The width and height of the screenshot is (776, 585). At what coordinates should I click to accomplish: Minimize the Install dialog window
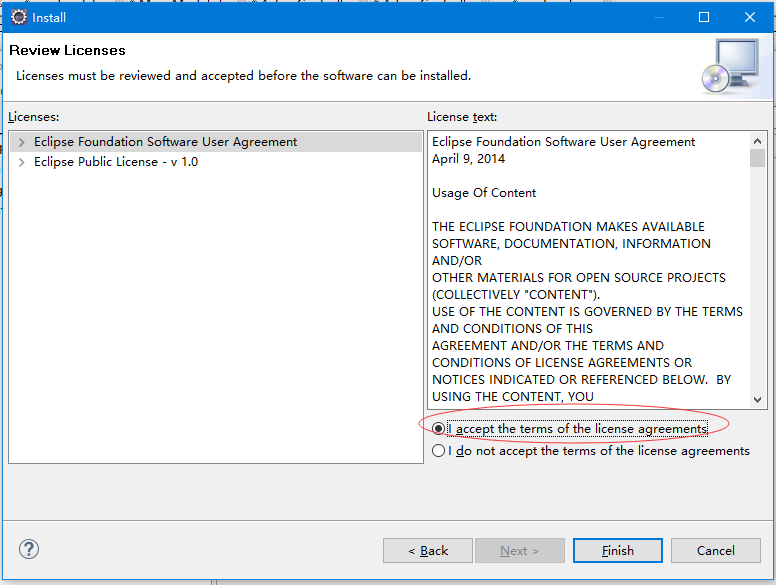click(x=659, y=17)
